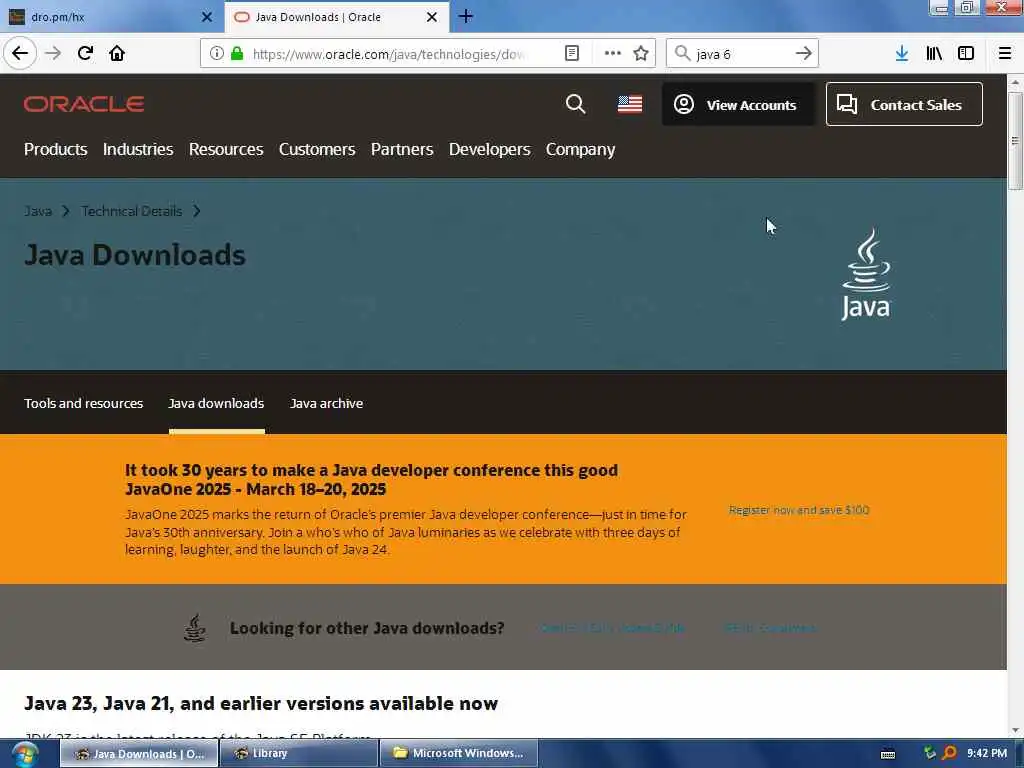This screenshot has width=1024, height=768.
Task: Open the Company menu
Action: point(580,150)
